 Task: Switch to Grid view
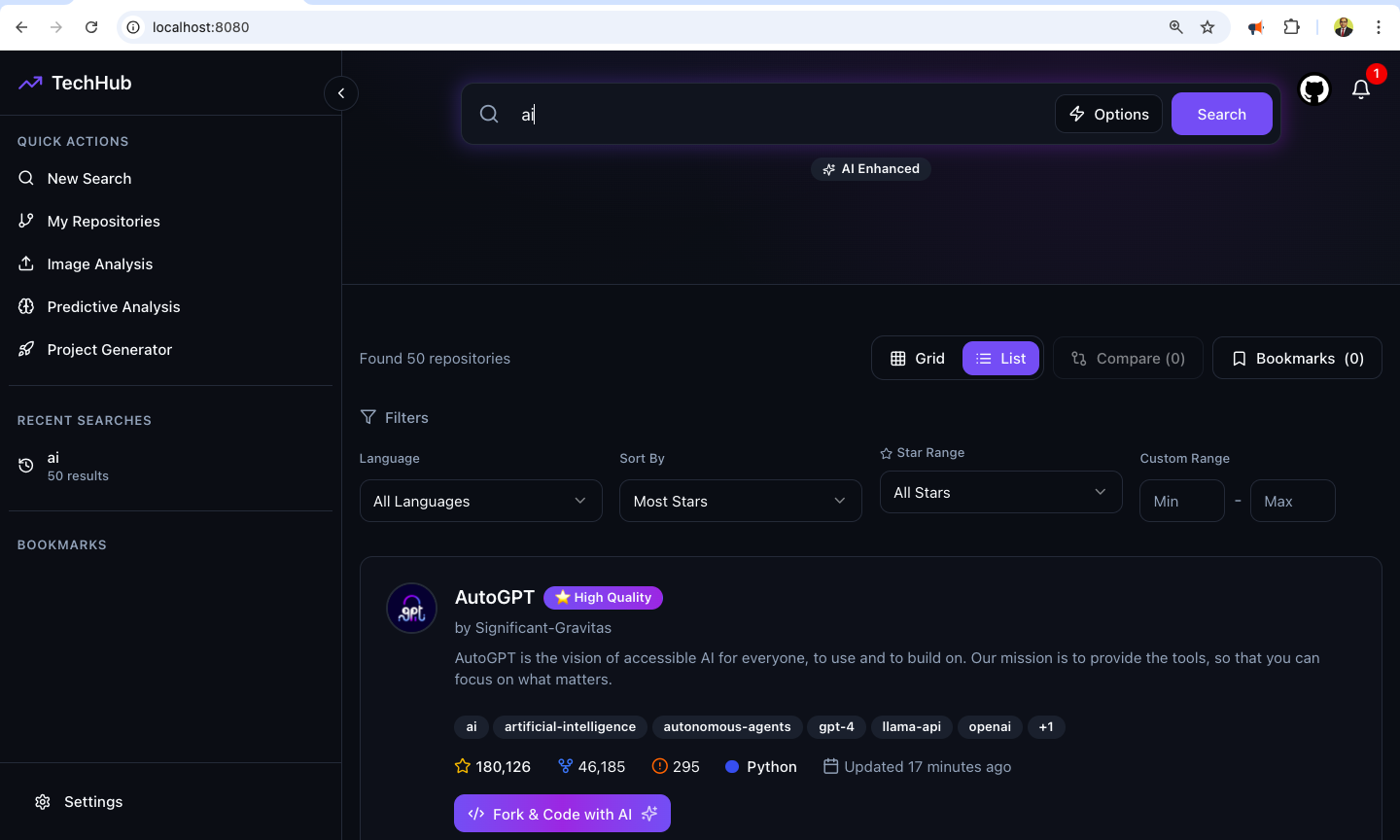(917, 359)
